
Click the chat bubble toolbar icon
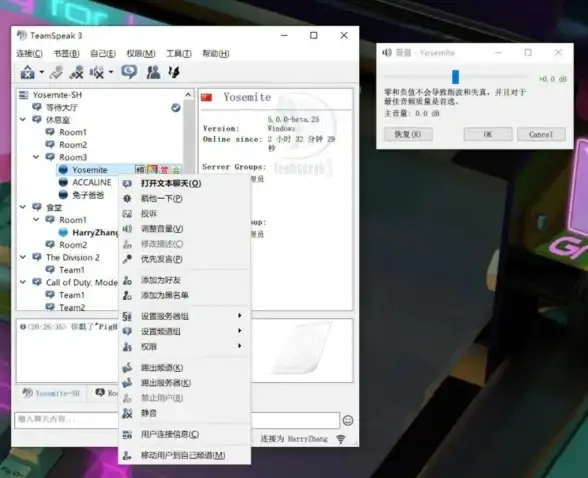point(129,72)
